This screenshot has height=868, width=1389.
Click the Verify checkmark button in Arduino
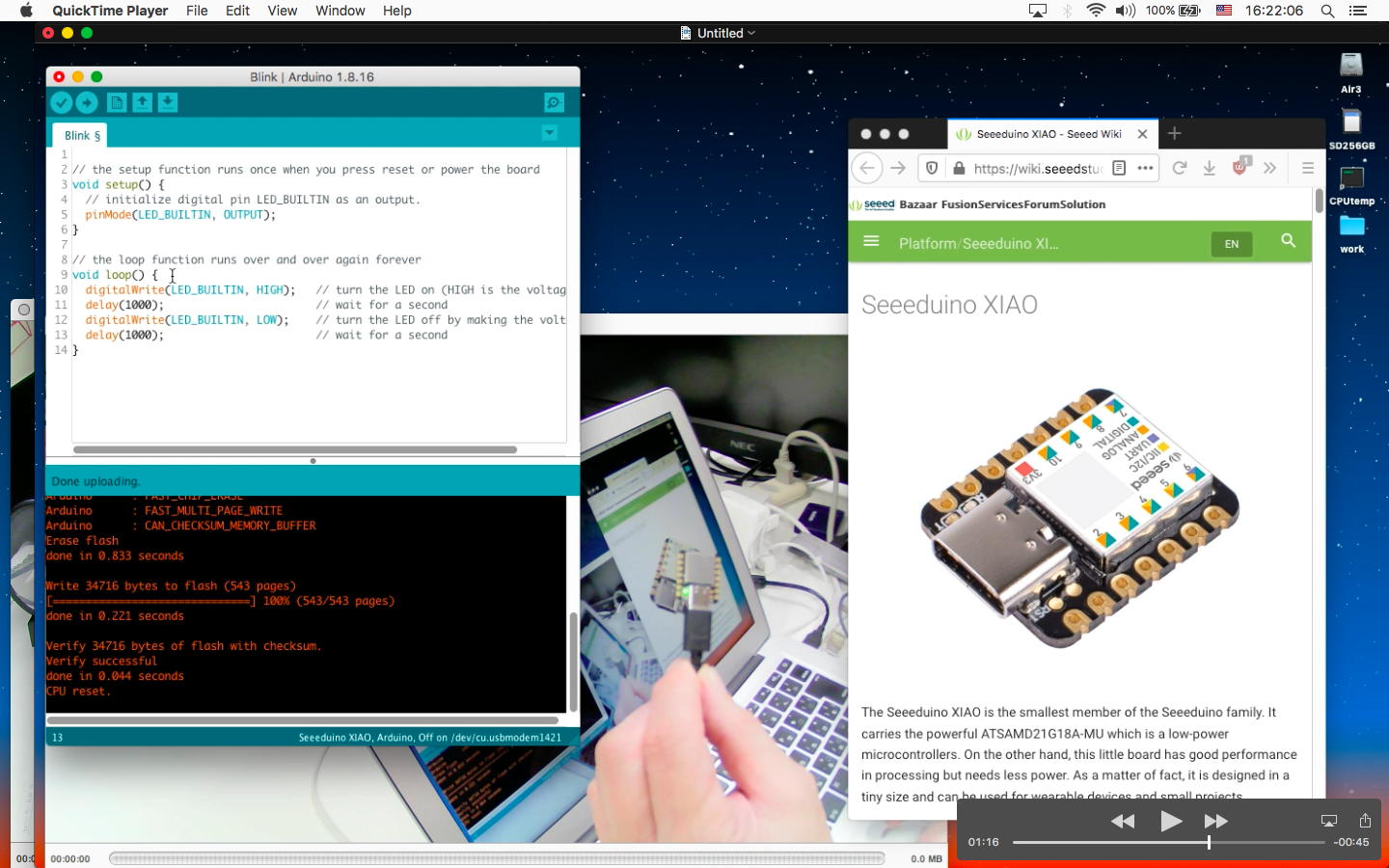coord(61,102)
